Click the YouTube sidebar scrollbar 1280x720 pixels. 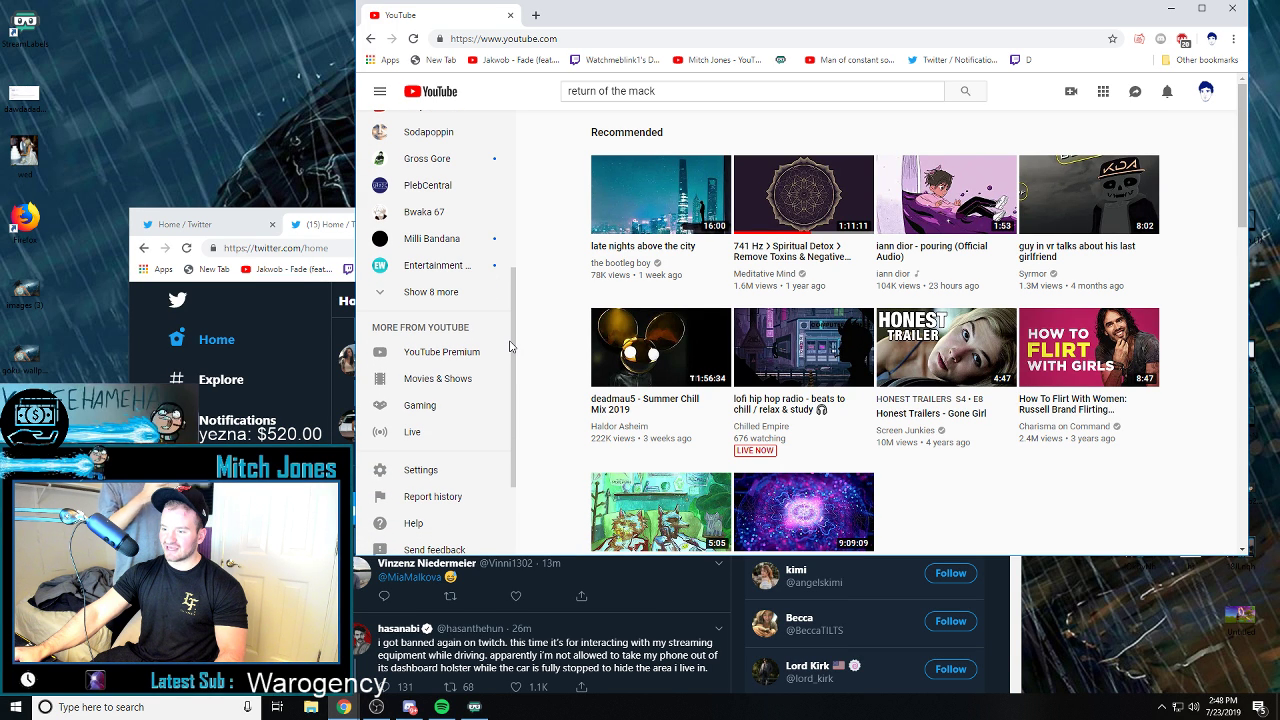(x=513, y=375)
